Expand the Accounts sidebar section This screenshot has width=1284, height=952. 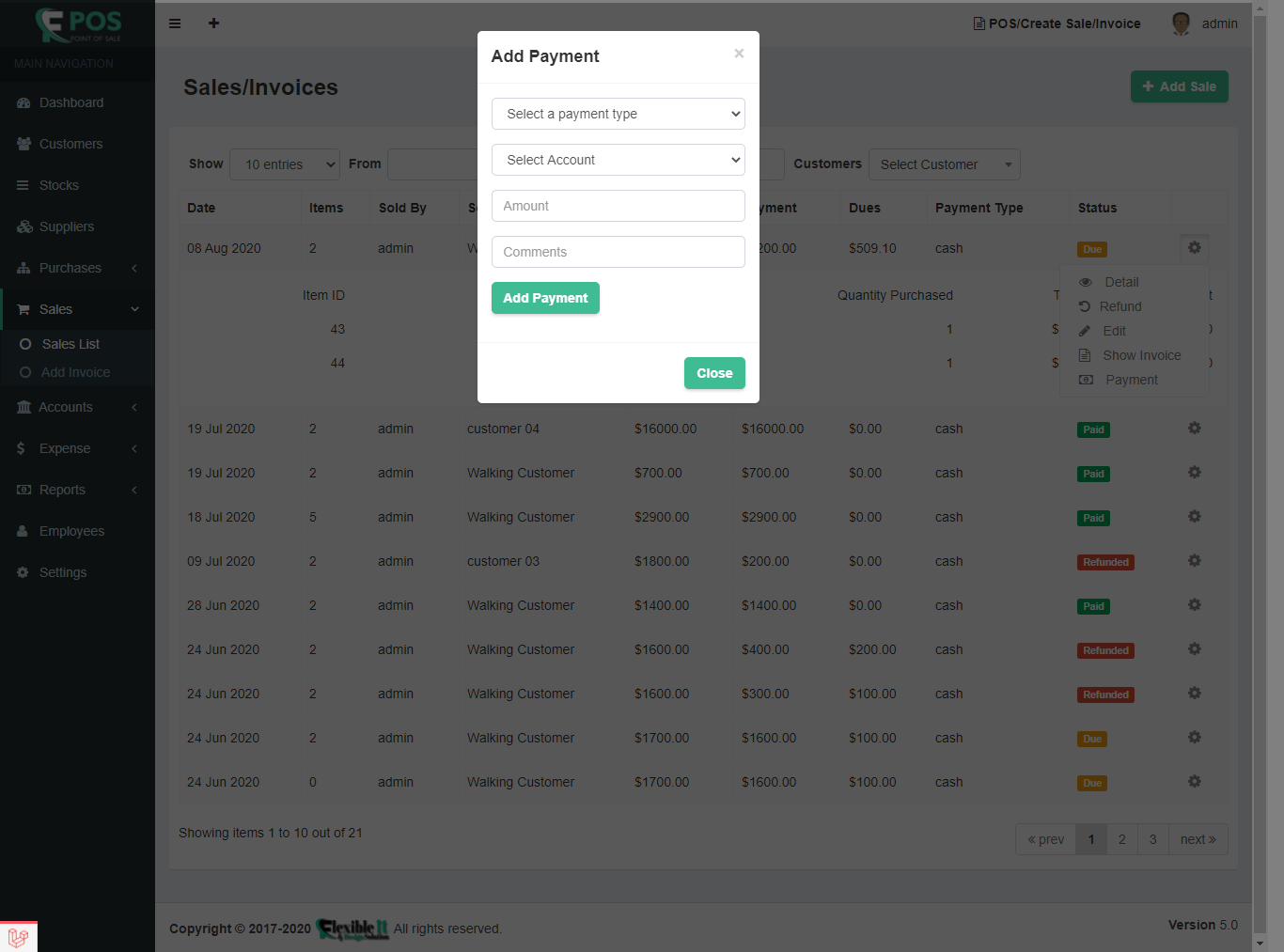66,407
